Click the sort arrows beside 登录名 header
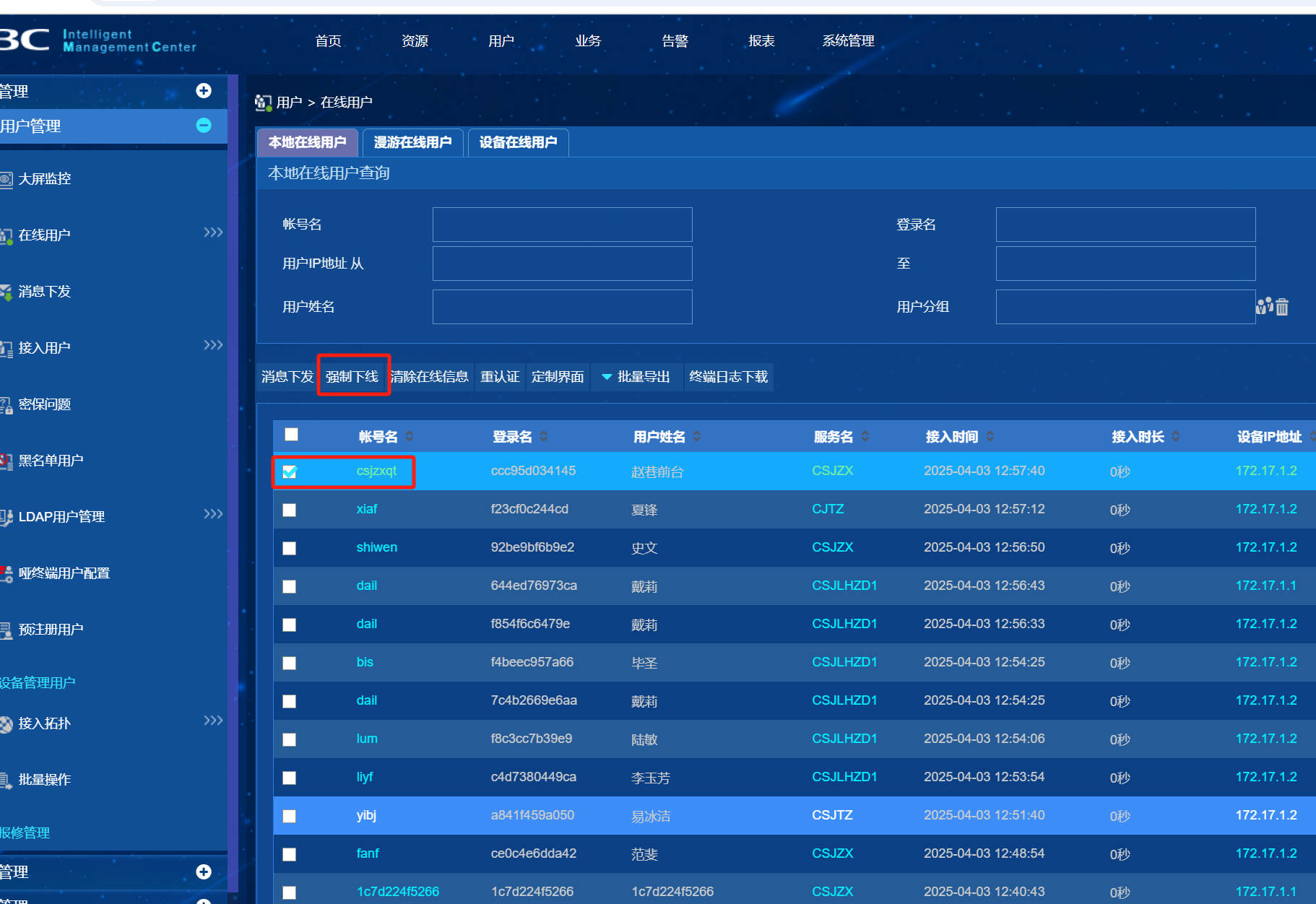This screenshot has width=1316, height=904. point(544,436)
